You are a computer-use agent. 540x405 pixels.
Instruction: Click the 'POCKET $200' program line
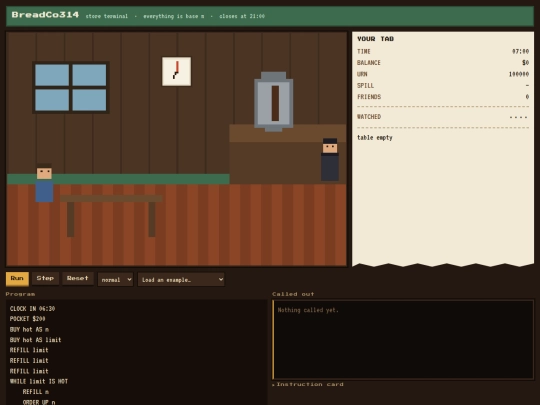point(27,319)
